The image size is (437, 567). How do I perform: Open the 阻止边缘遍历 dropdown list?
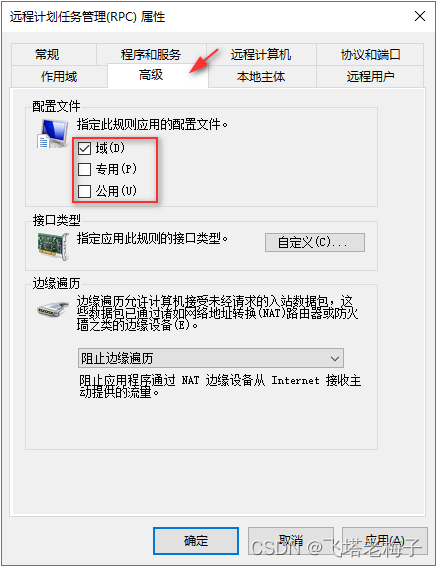(x=211, y=358)
